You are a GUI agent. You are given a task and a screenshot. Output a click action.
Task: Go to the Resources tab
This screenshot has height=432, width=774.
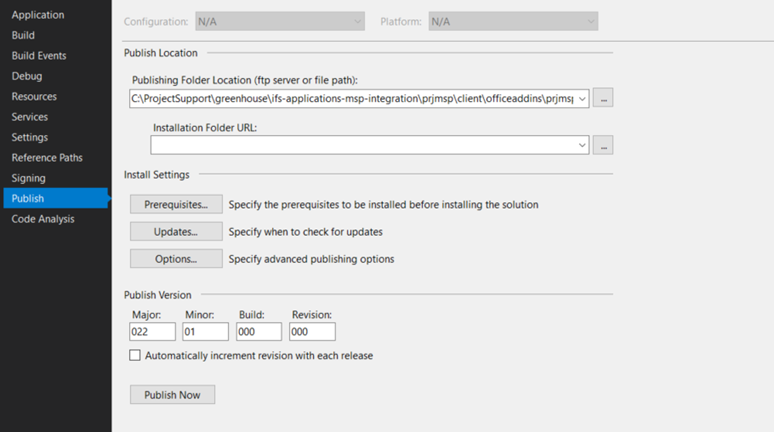[x=34, y=97]
